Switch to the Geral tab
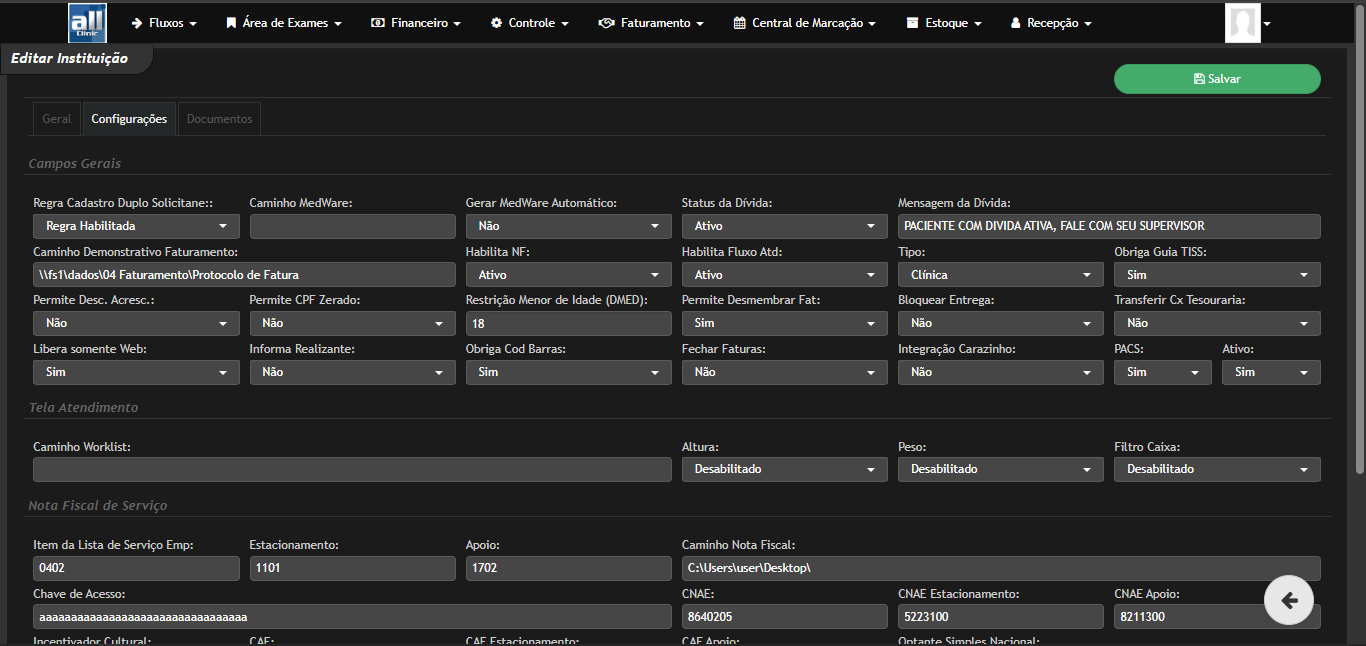The image size is (1366, 646). click(56, 118)
